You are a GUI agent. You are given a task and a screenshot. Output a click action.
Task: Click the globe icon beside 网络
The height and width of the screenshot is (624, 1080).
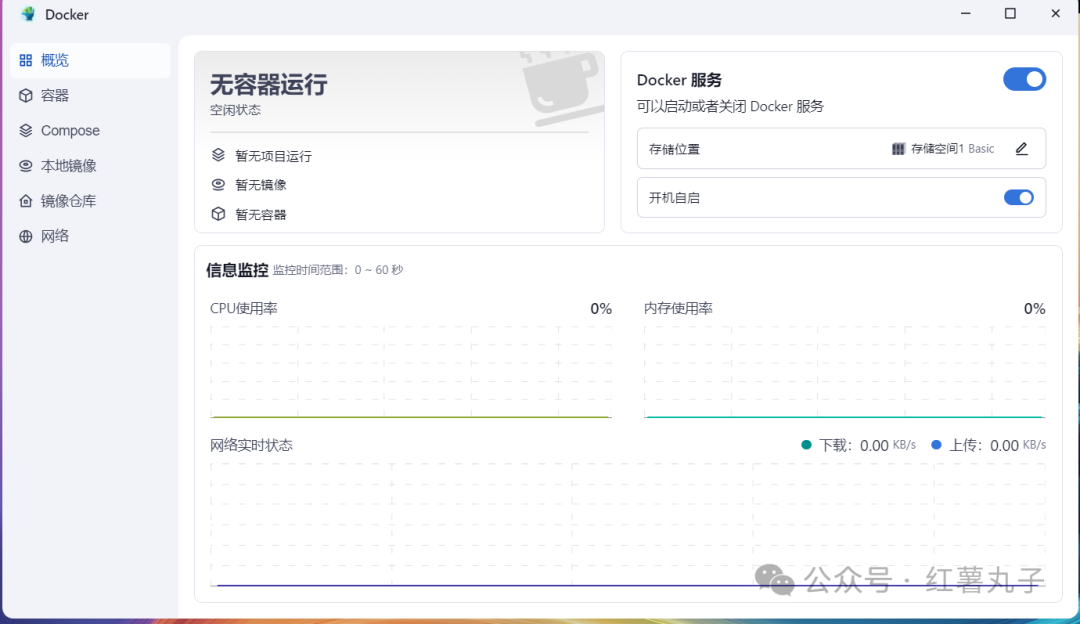tap(25, 236)
